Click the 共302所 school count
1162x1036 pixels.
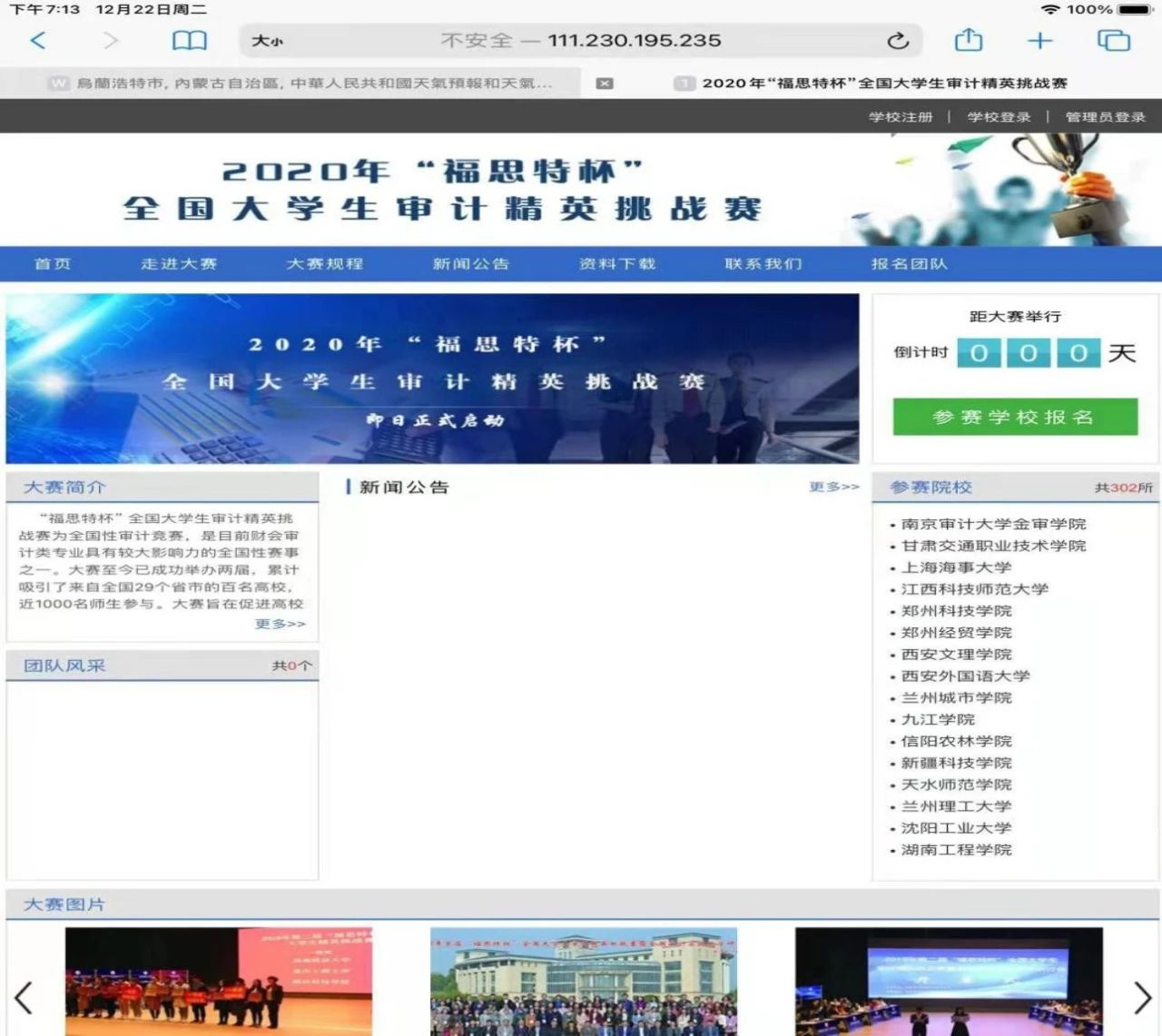click(x=1124, y=488)
